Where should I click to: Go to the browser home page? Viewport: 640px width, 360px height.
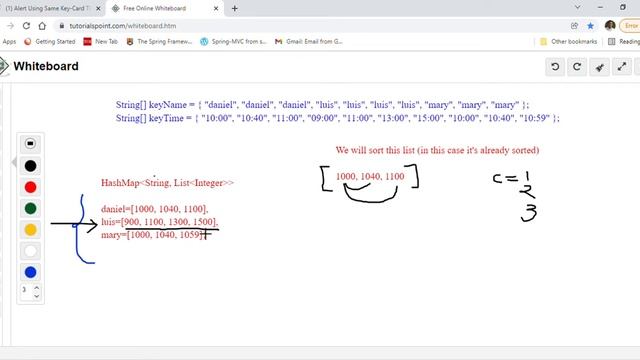pyautogui.click(x=42, y=26)
